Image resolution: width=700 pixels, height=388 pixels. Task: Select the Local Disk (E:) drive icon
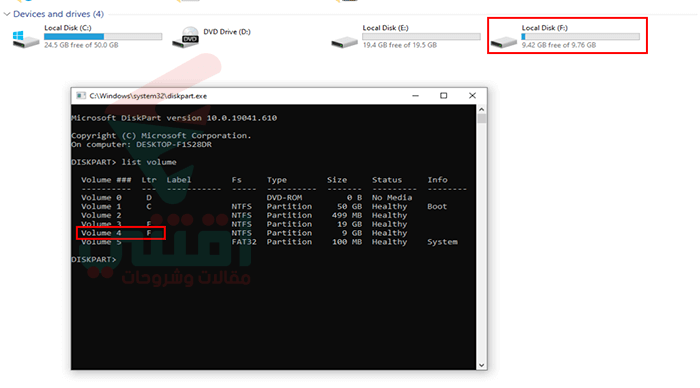point(344,42)
